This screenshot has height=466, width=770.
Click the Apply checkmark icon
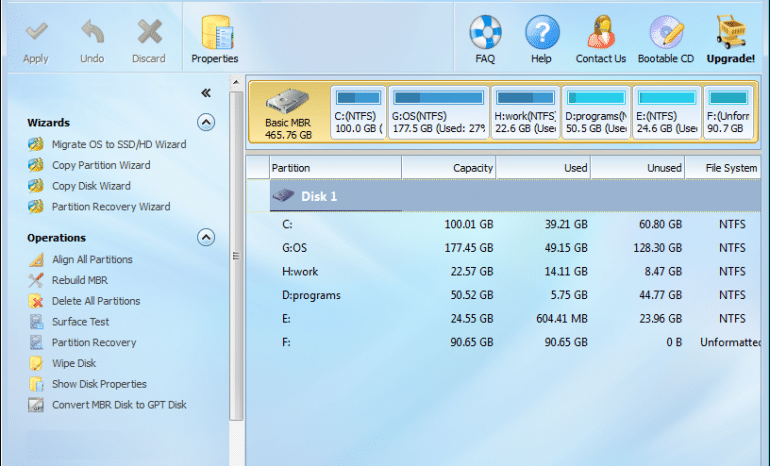tap(35, 32)
